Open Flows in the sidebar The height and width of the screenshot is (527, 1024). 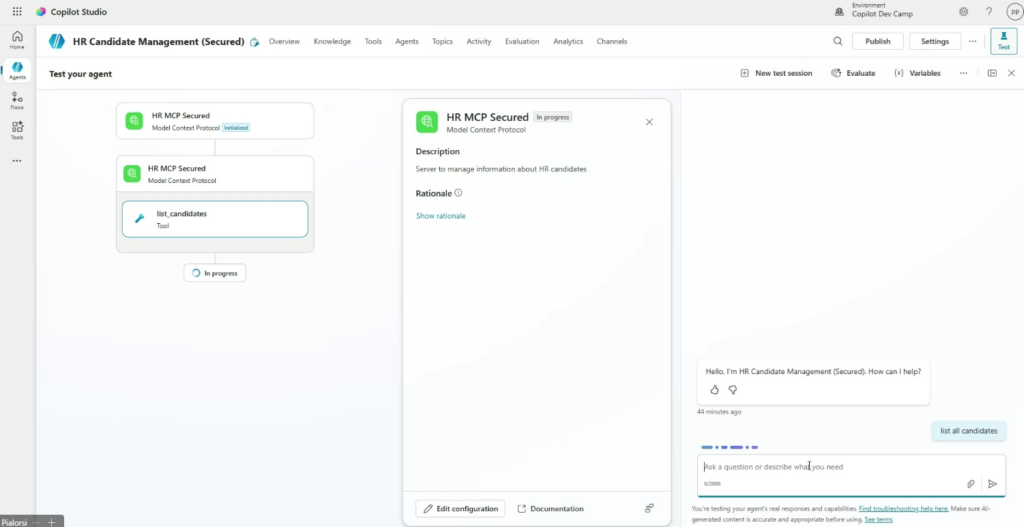pos(17,101)
